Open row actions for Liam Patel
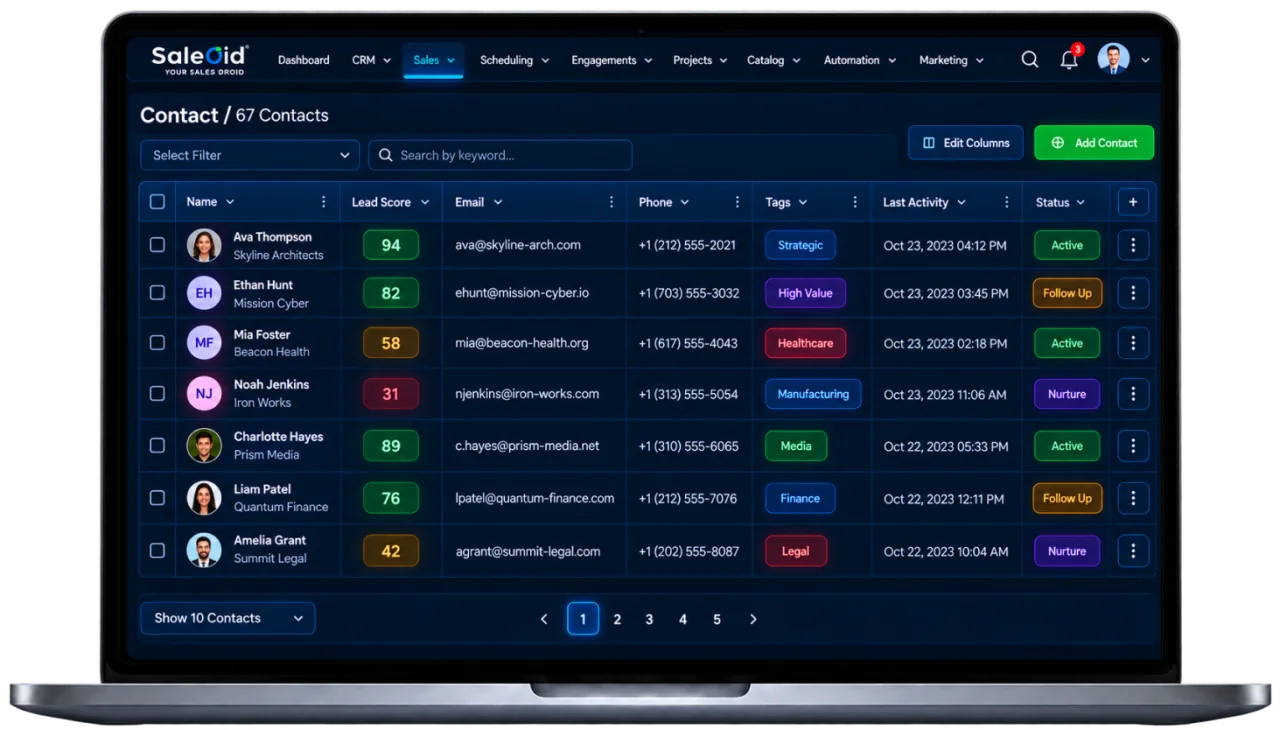Image resolution: width=1280 pixels, height=730 pixels. (x=1133, y=498)
